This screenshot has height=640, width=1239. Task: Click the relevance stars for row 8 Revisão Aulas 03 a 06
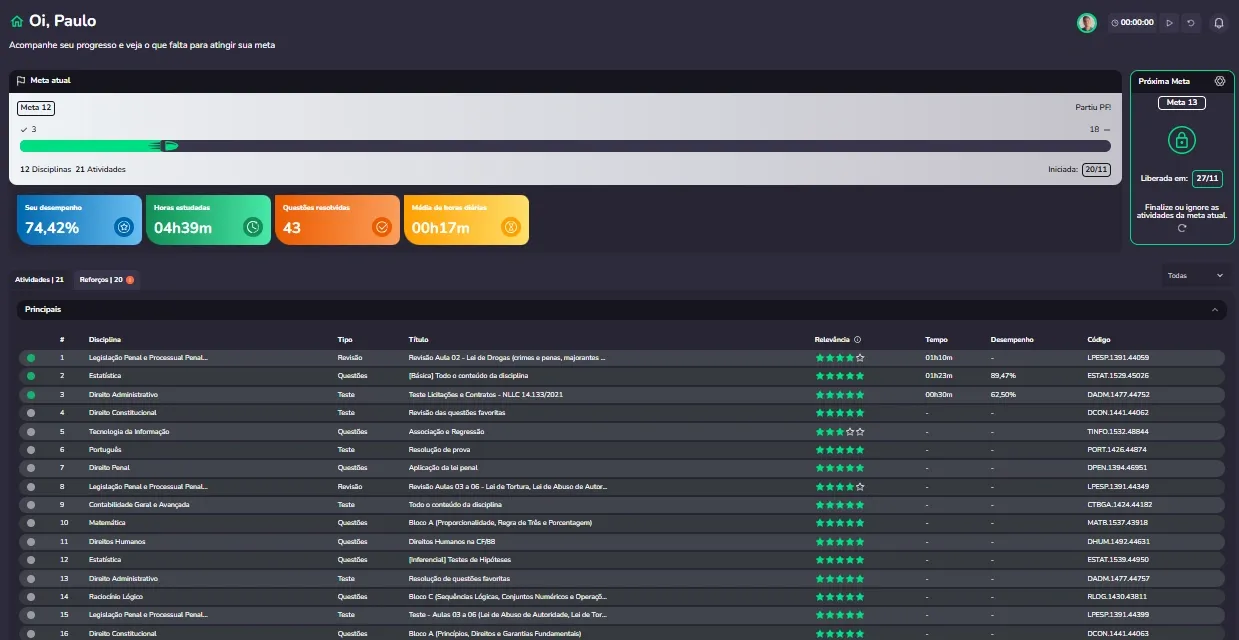coord(840,486)
